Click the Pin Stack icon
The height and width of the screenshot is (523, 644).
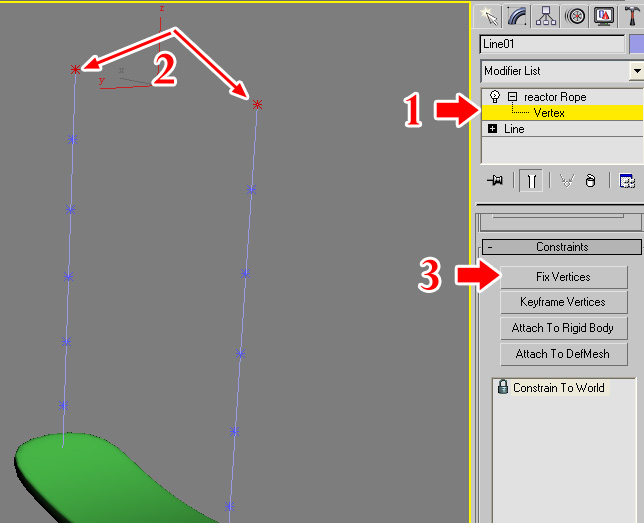495,180
